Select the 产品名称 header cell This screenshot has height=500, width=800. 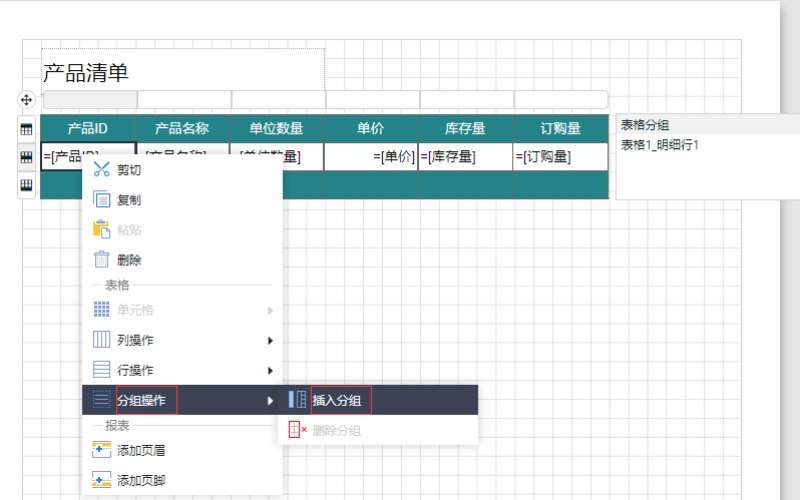182,129
